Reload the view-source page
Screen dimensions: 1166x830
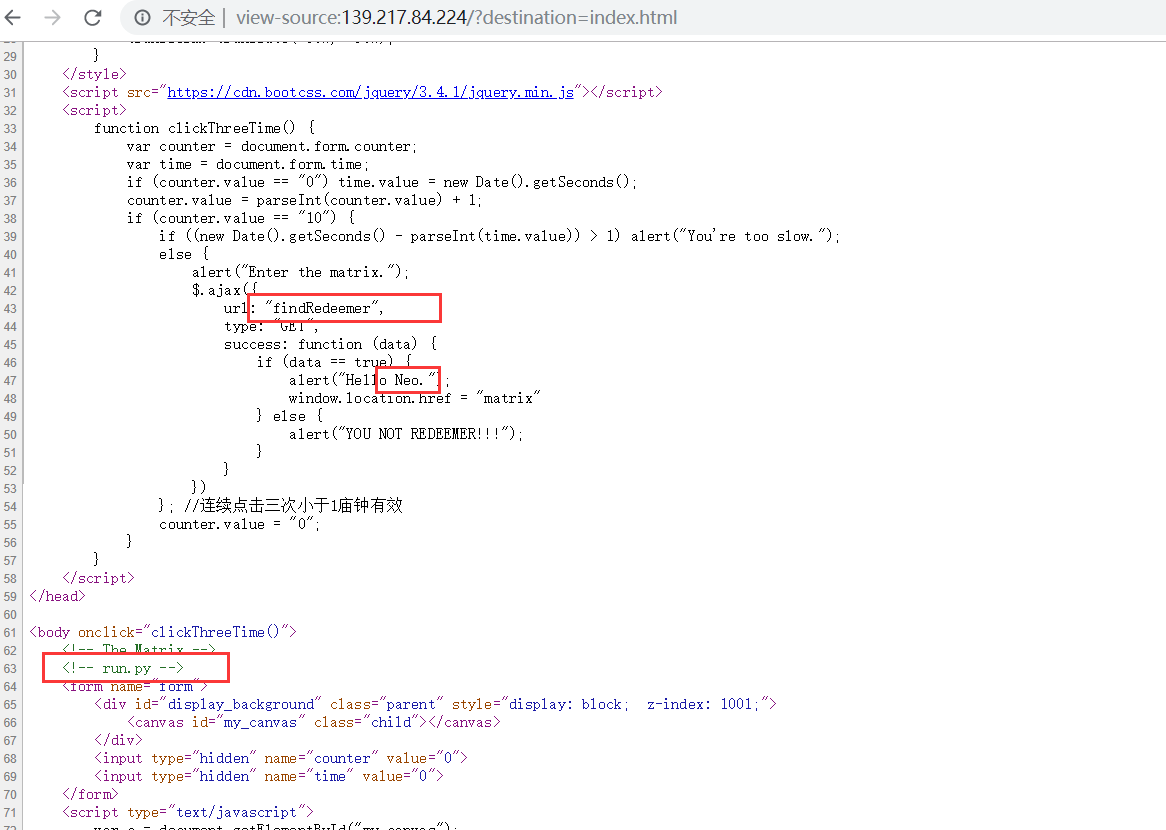click(x=92, y=18)
